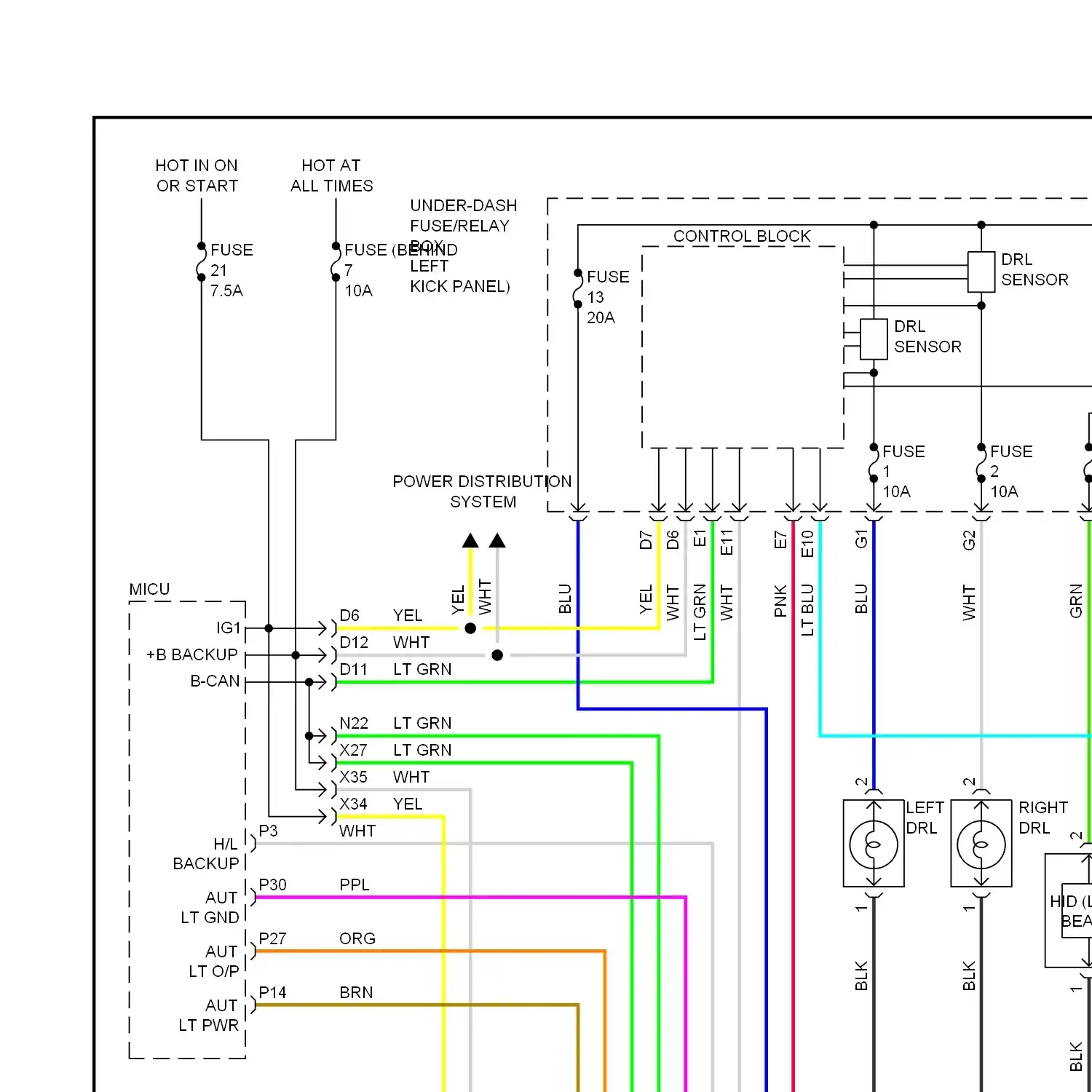Click the P3 connector pin label
The image size is (1092, 1092).
pos(268,831)
